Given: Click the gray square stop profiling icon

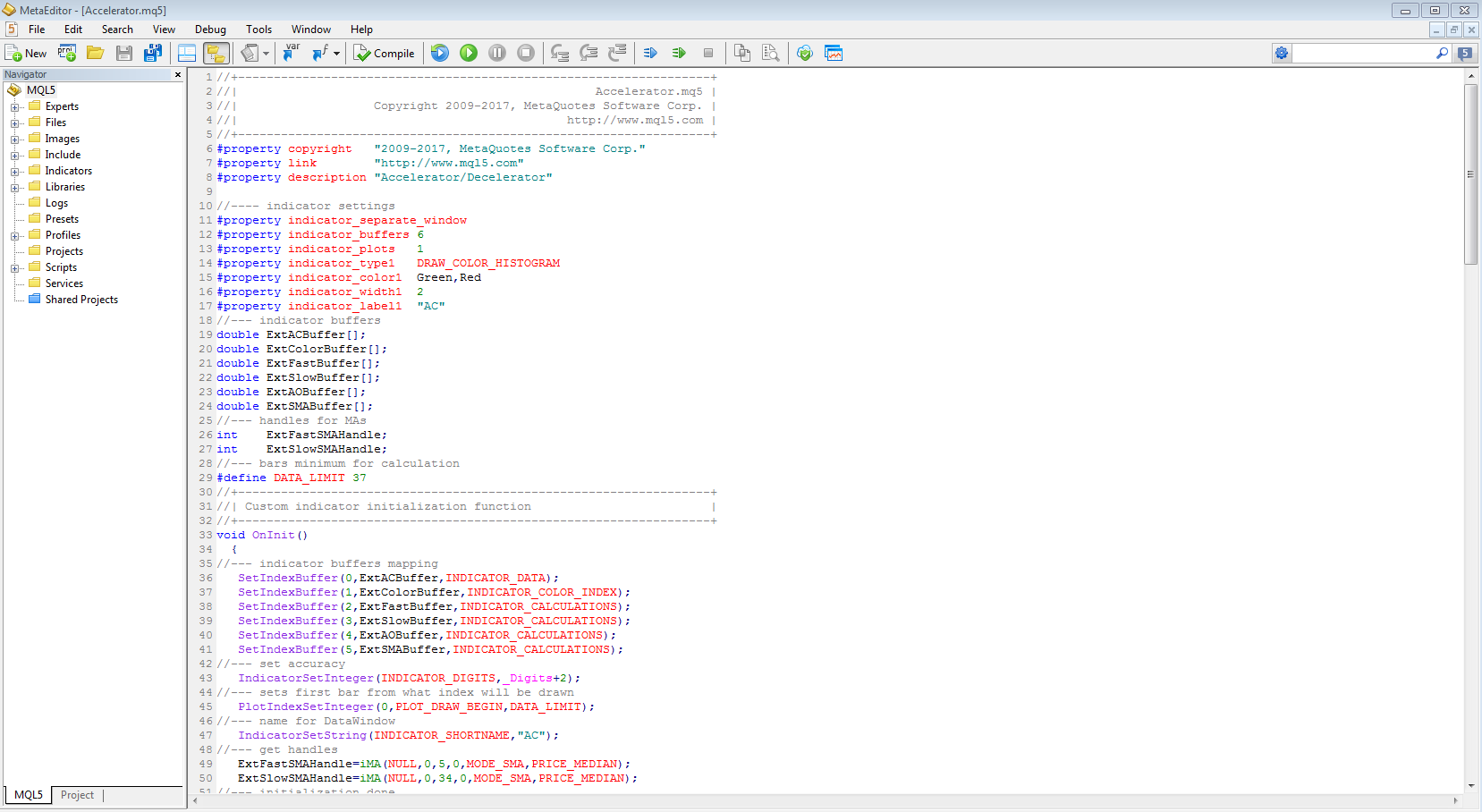Looking at the screenshot, I should pos(708,54).
